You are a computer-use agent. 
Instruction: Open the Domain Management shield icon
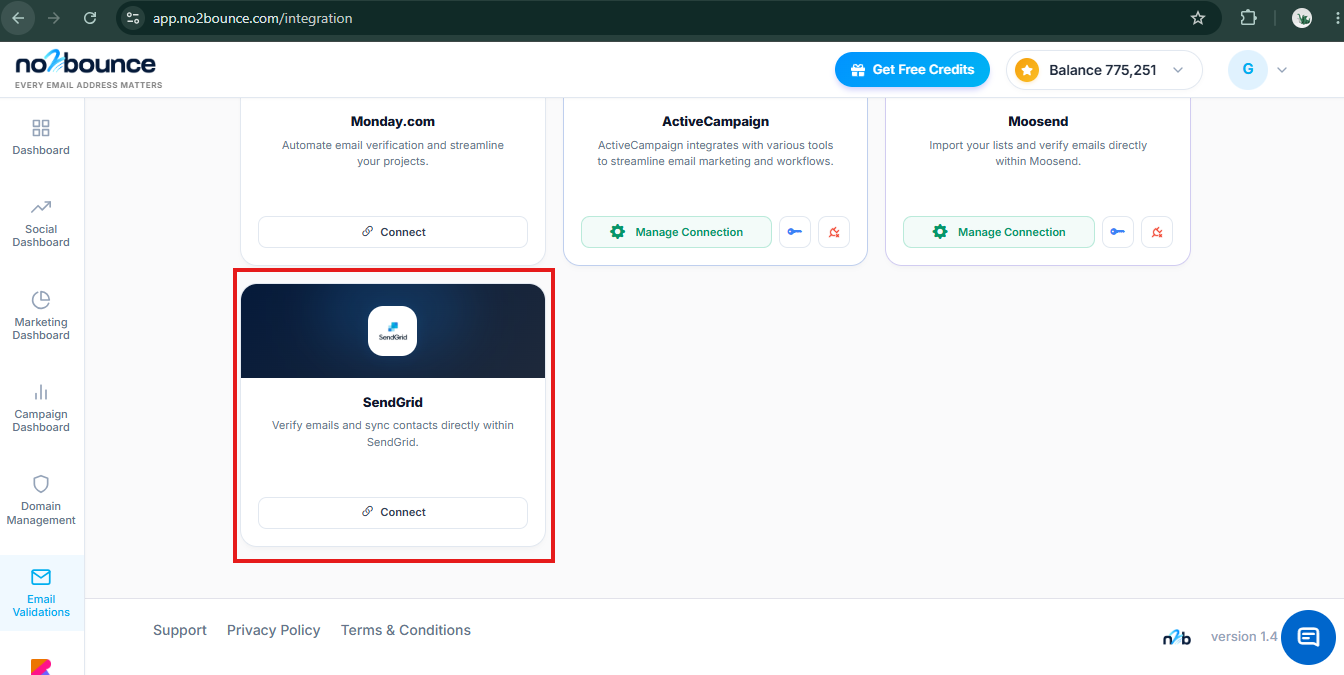(x=41, y=484)
